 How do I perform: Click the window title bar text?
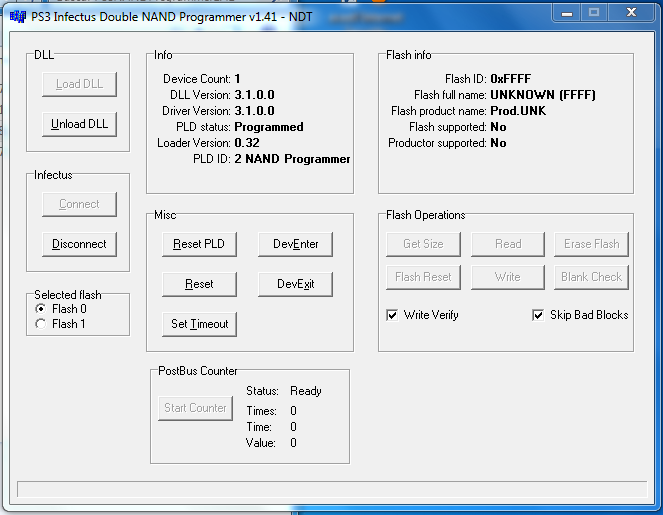point(172,17)
